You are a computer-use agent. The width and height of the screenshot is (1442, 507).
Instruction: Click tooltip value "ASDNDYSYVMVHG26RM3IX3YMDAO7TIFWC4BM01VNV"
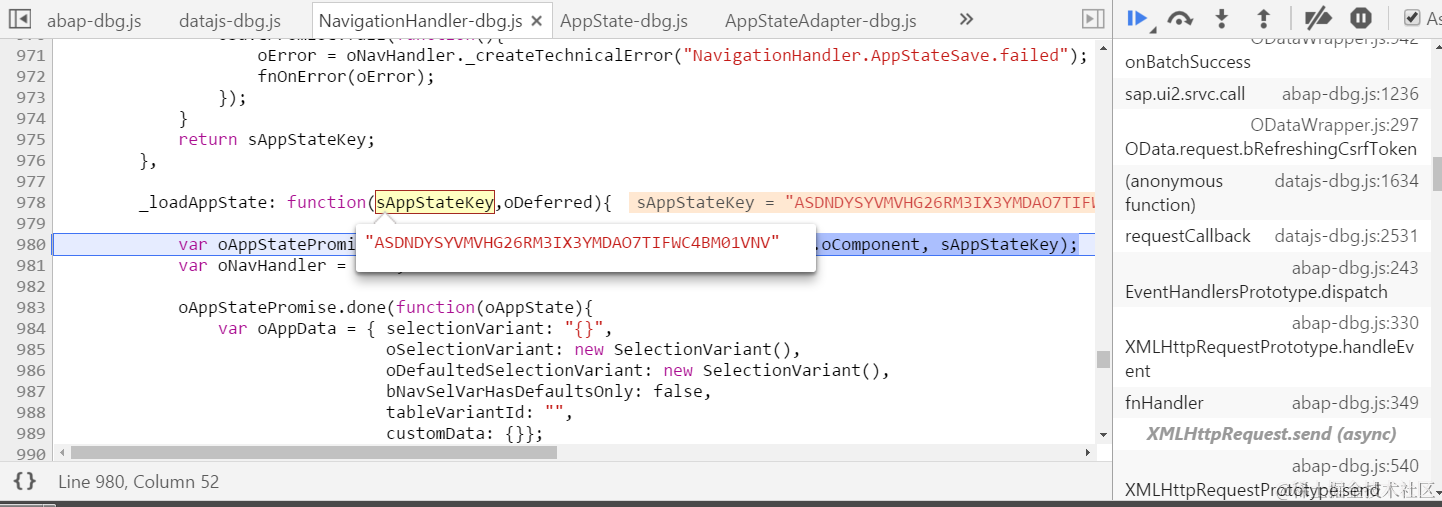point(572,242)
